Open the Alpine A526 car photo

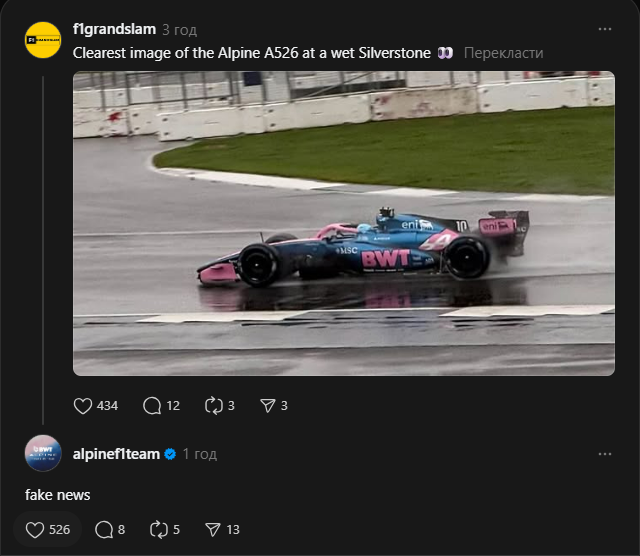point(343,223)
